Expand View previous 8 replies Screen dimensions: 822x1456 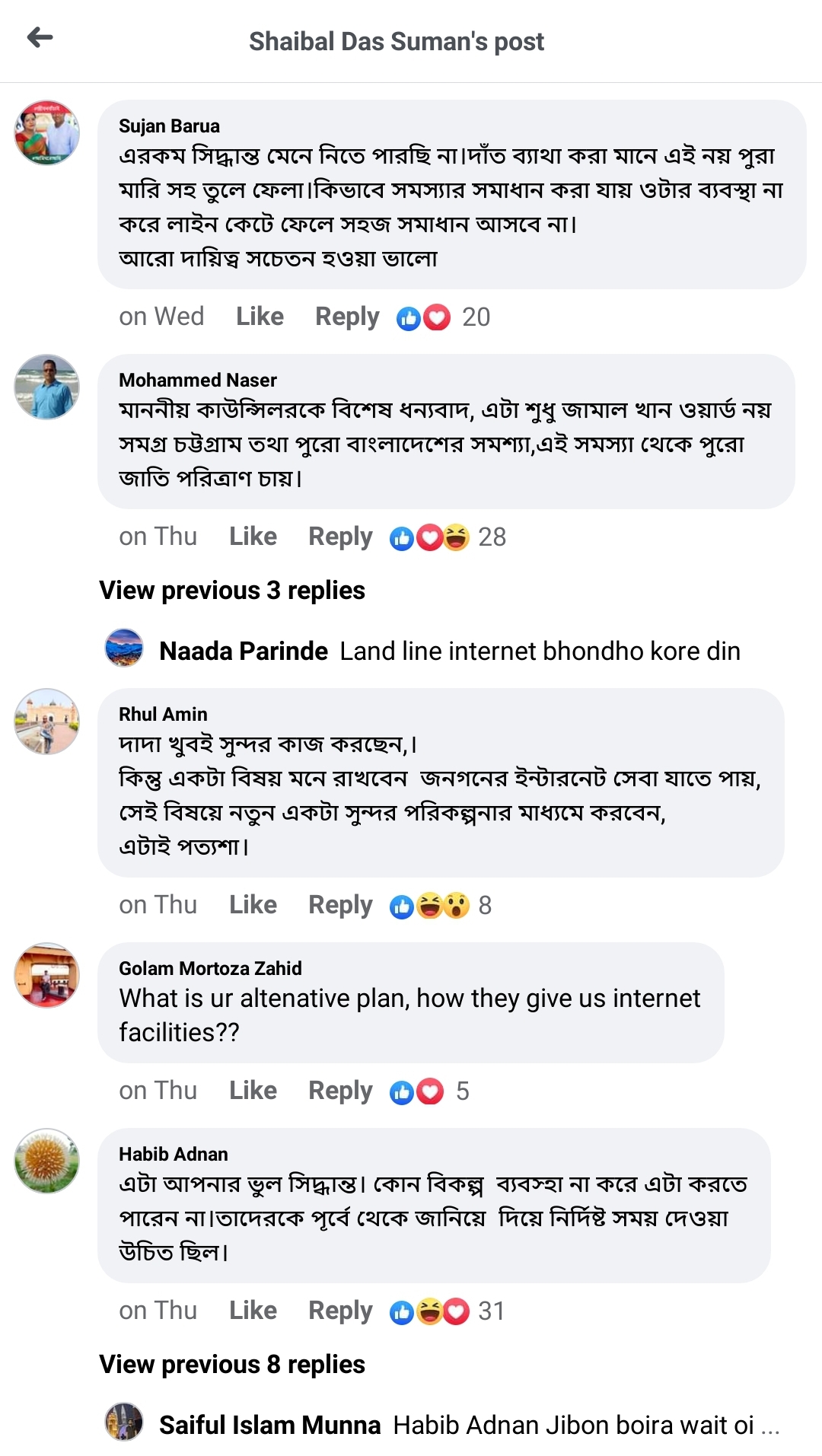coord(232,1365)
